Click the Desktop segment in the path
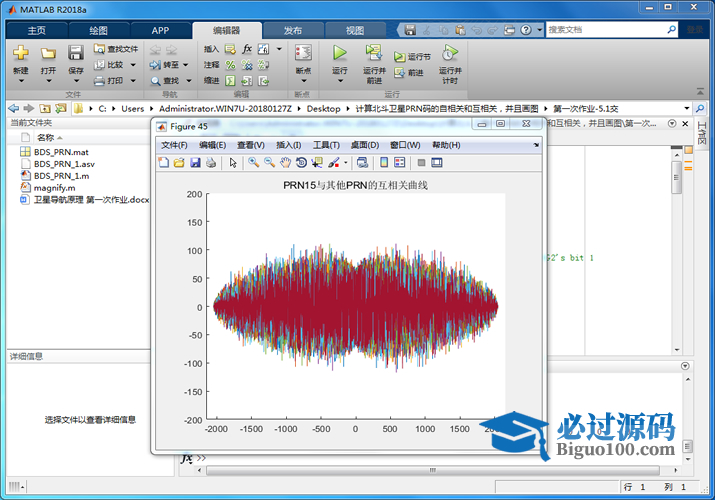The width and height of the screenshot is (715, 500). tap(323, 108)
